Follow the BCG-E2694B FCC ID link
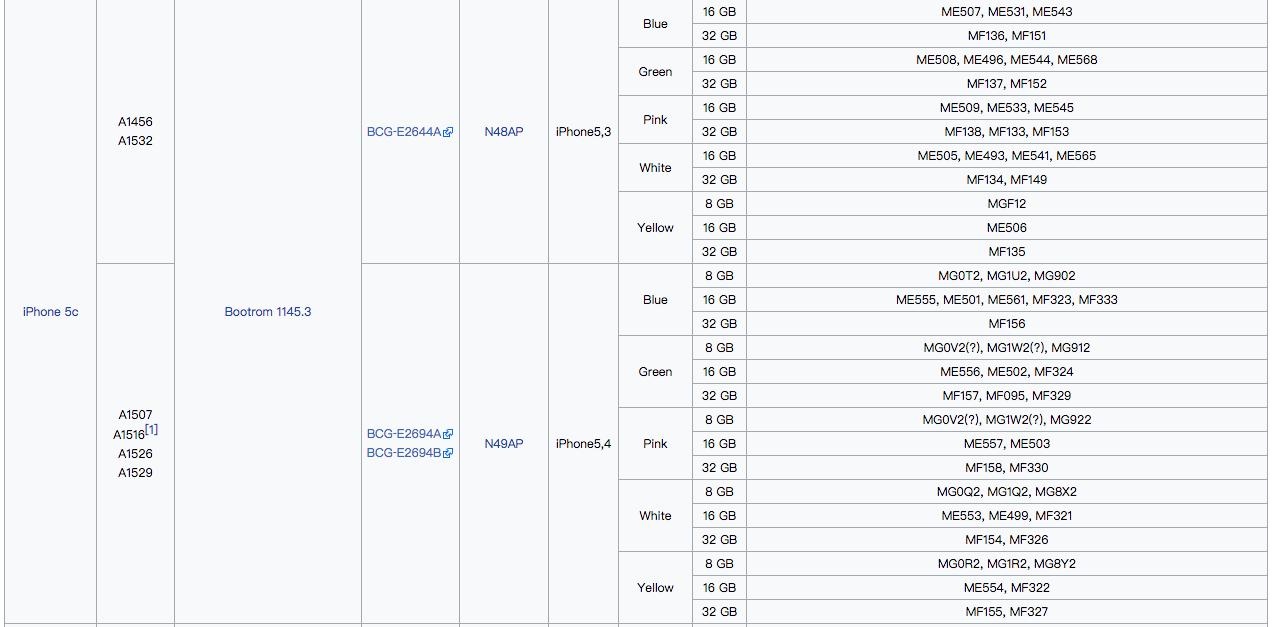This screenshot has width=1273, height=627. click(403, 453)
